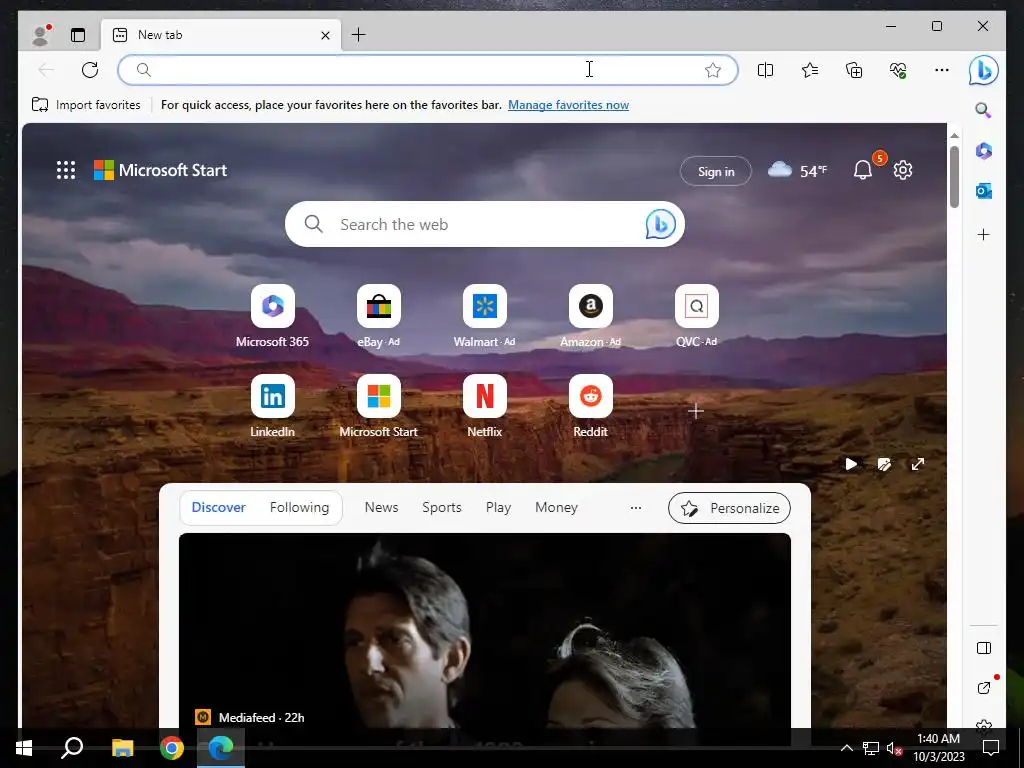
Task: Refresh the current page
Action: 90,70
